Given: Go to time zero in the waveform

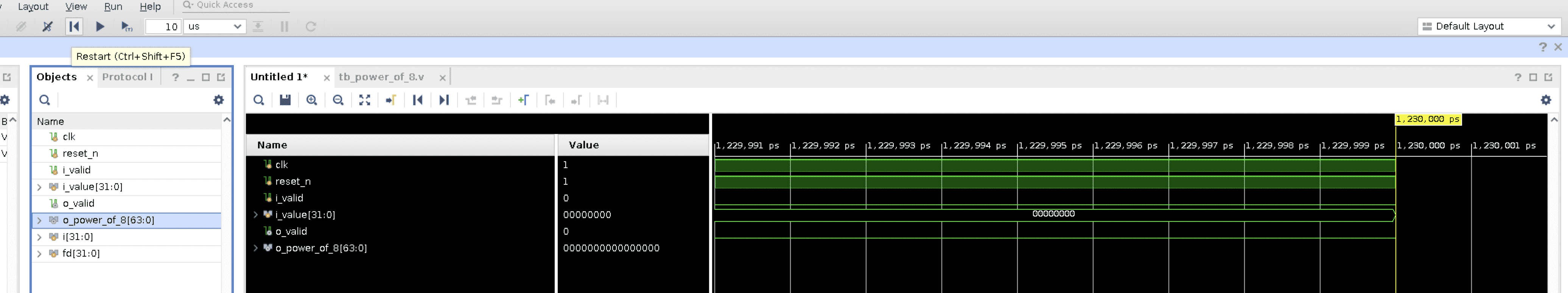Looking at the screenshot, I should click(x=418, y=100).
